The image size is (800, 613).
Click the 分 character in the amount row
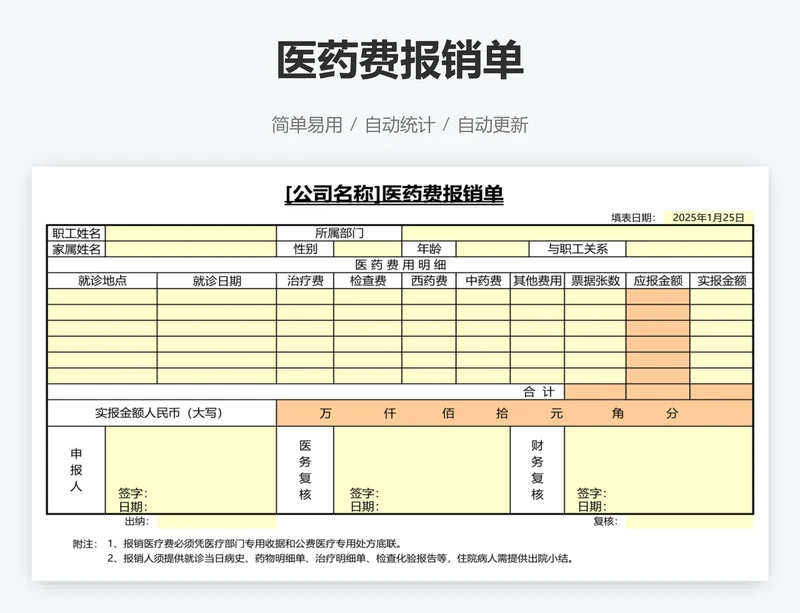pyautogui.click(x=672, y=413)
